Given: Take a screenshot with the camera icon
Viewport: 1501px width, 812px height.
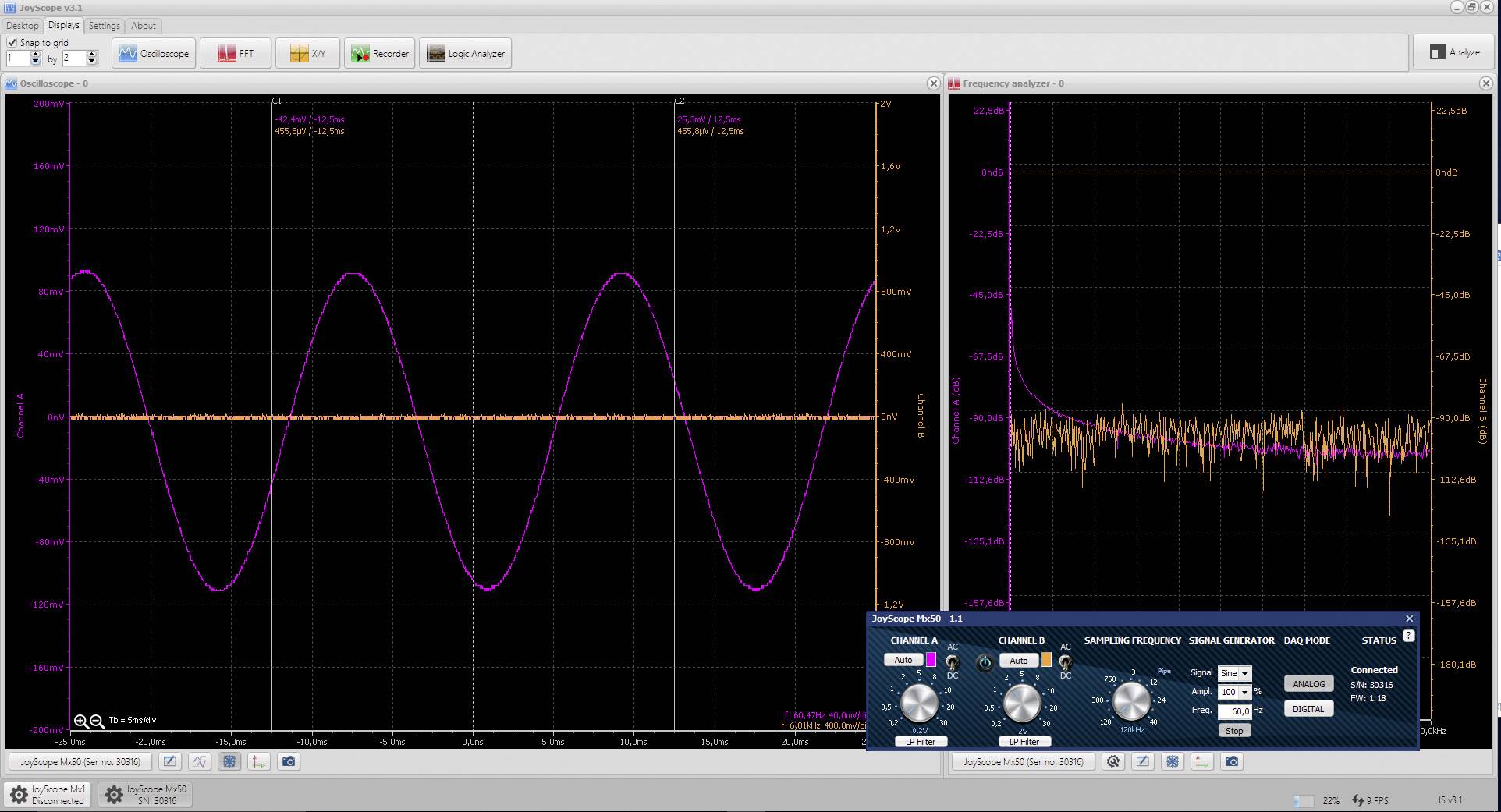Looking at the screenshot, I should pyautogui.click(x=288, y=761).
